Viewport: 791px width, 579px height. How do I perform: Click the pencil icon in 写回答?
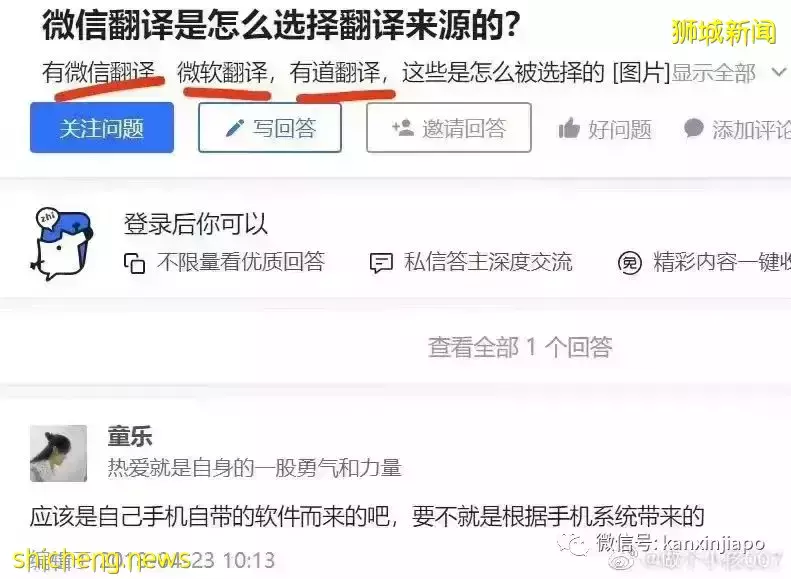point(235,128)
